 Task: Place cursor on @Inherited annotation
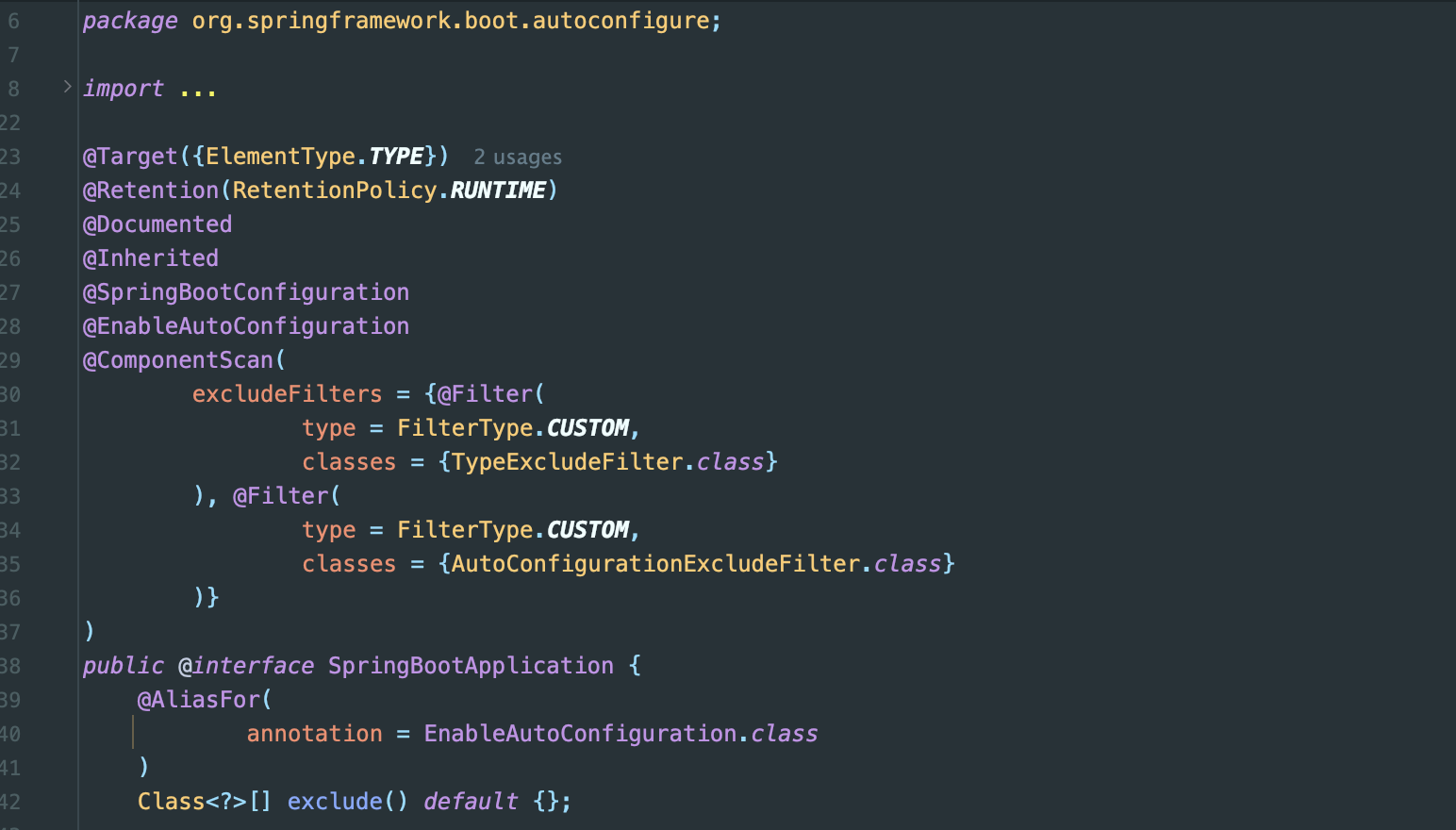pyautogui.click(x=151, y=258)
